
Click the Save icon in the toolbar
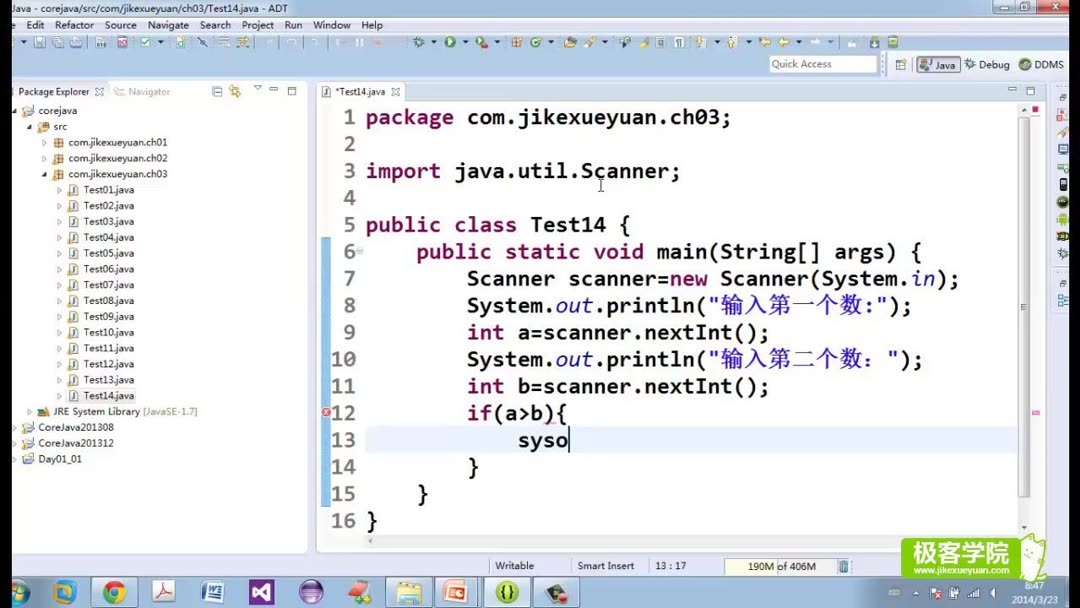(40, 42)
